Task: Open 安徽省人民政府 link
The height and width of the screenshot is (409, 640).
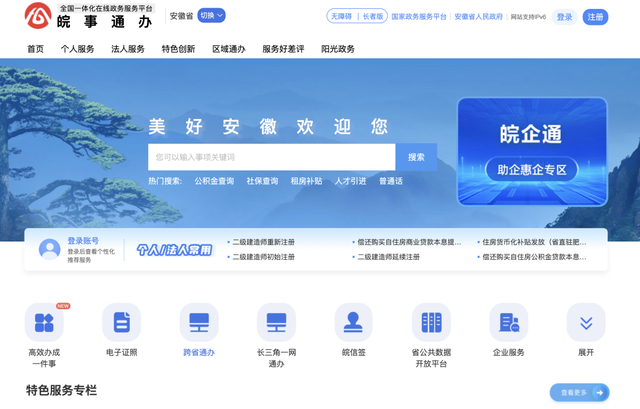Action: pos(478,17)
